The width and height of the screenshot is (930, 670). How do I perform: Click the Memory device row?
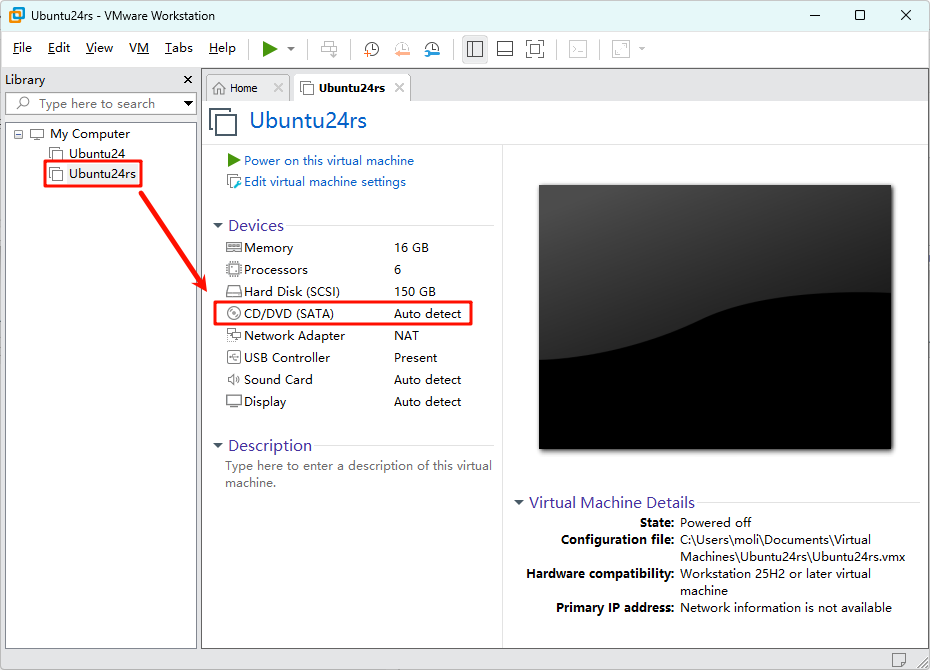pos(344,248)
